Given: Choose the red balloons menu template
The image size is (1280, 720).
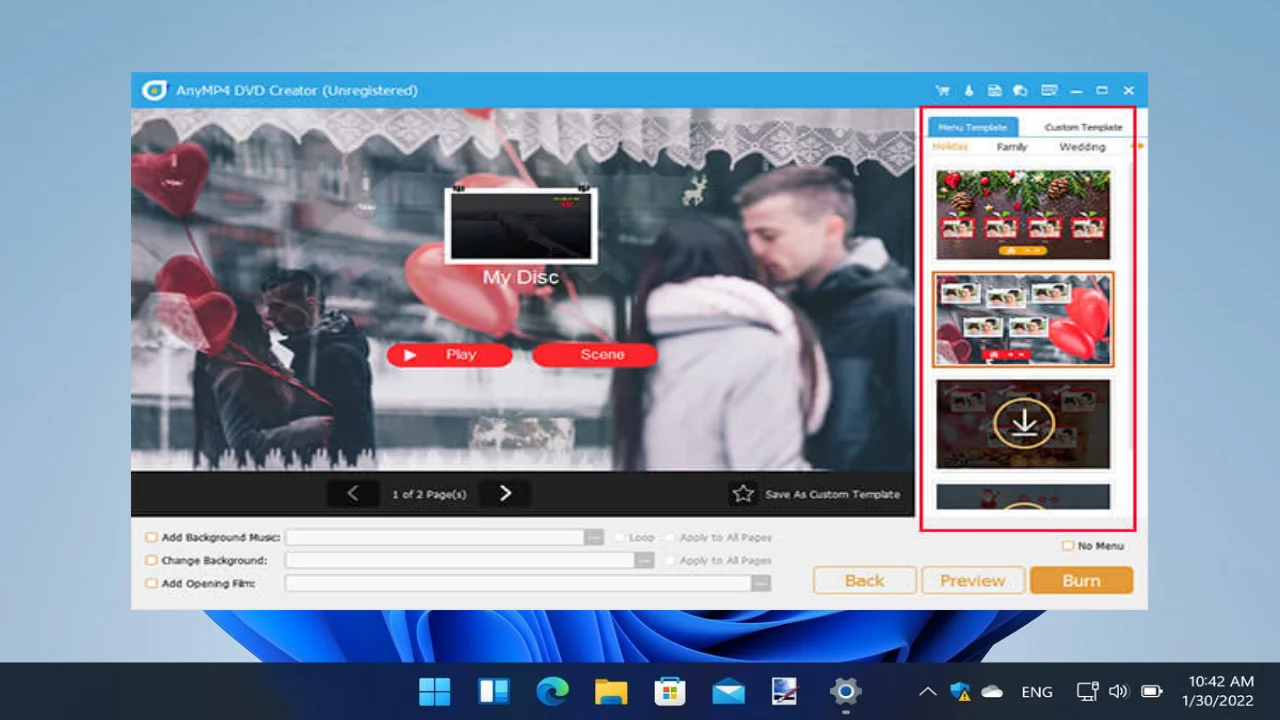Looking at the screenshot, I should click(1023, 319).
